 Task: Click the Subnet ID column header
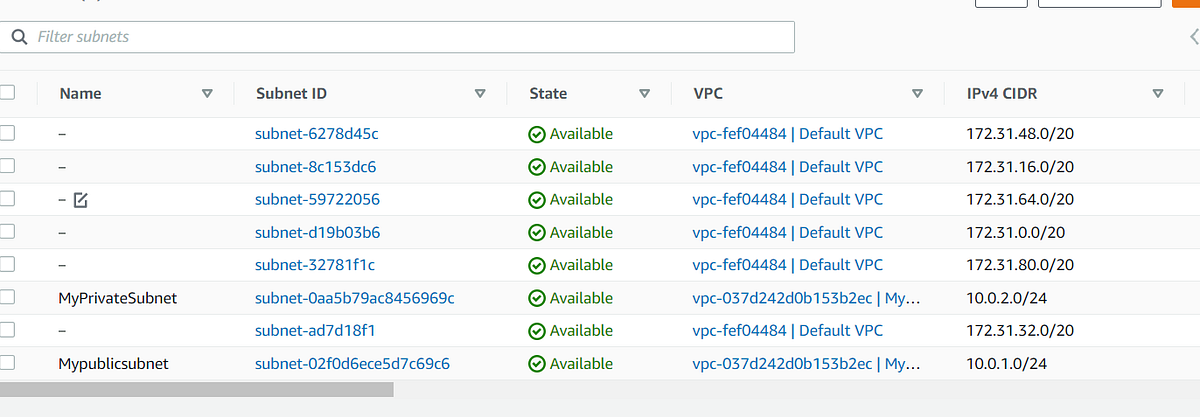coord(291,94)
